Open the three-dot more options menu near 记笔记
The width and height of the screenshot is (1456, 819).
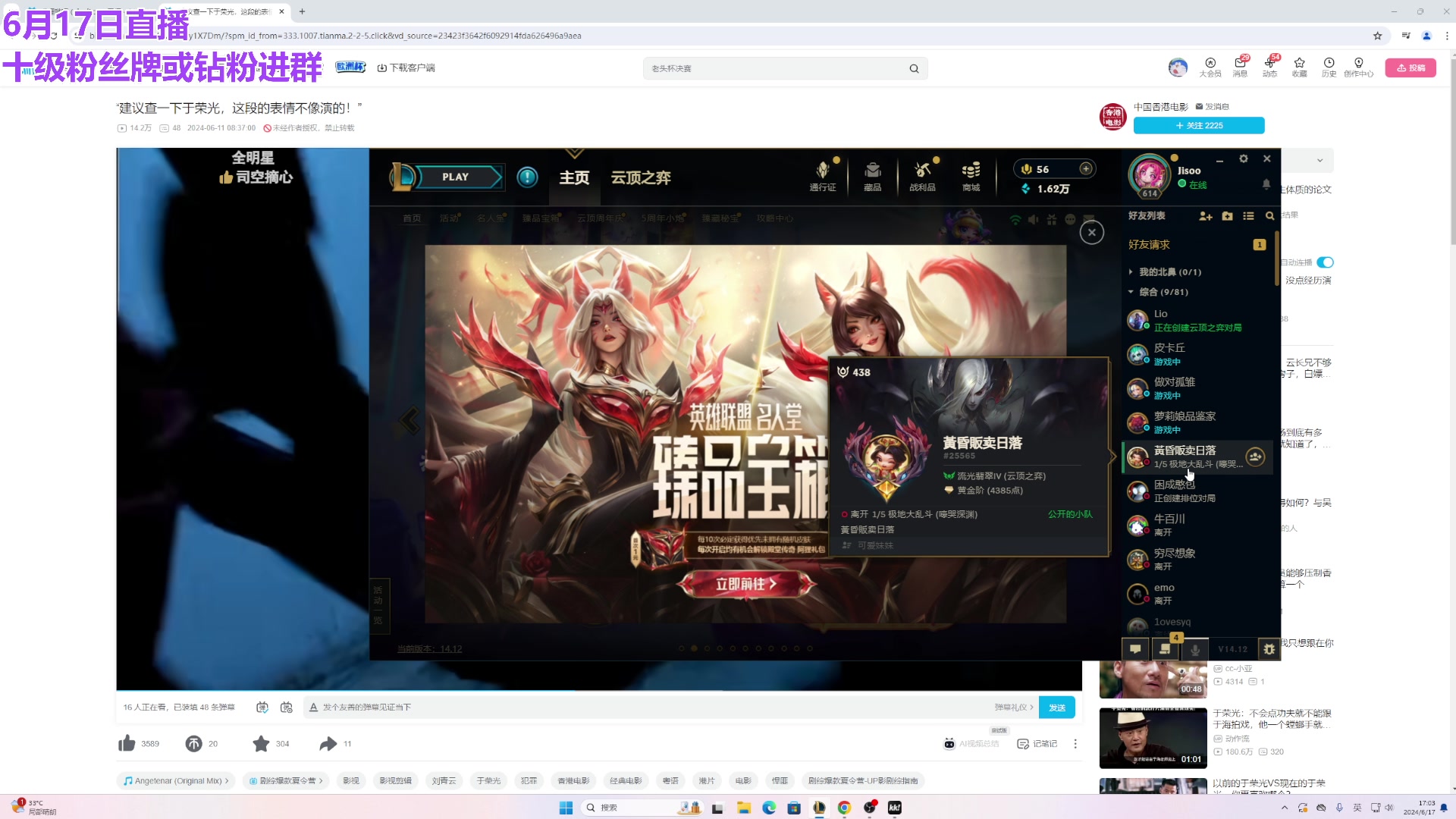(1076, 744)
